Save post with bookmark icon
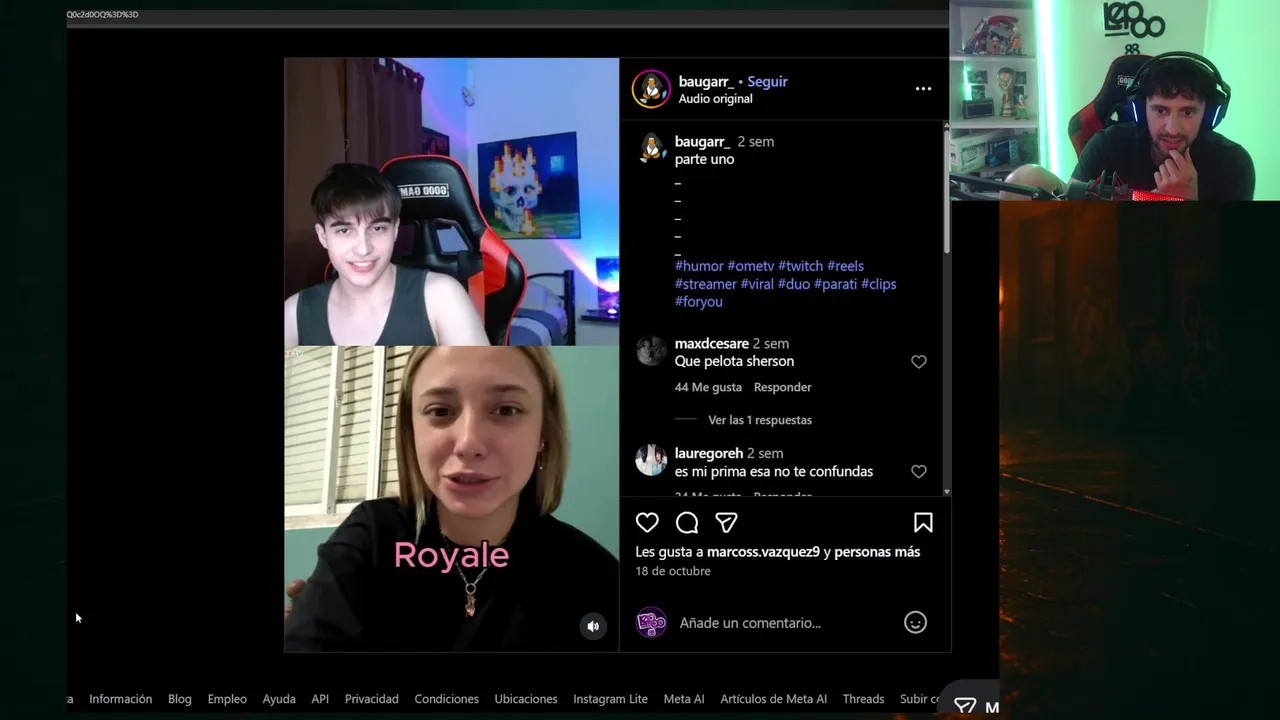 923,522
